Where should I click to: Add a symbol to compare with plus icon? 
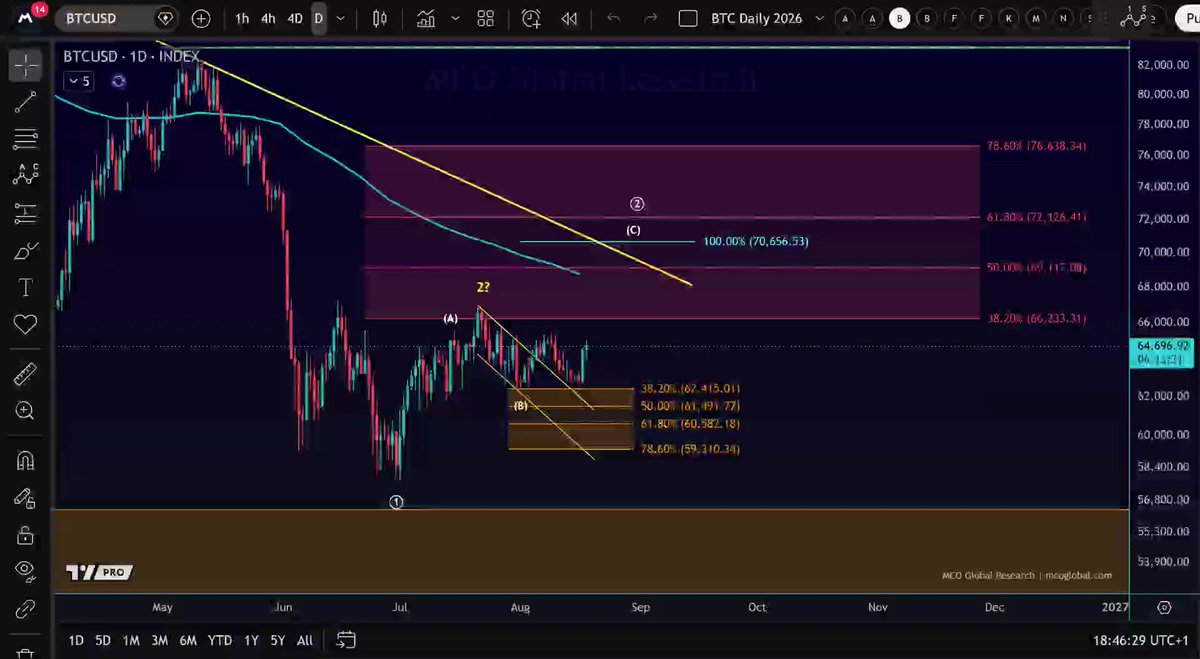point(201,18)
